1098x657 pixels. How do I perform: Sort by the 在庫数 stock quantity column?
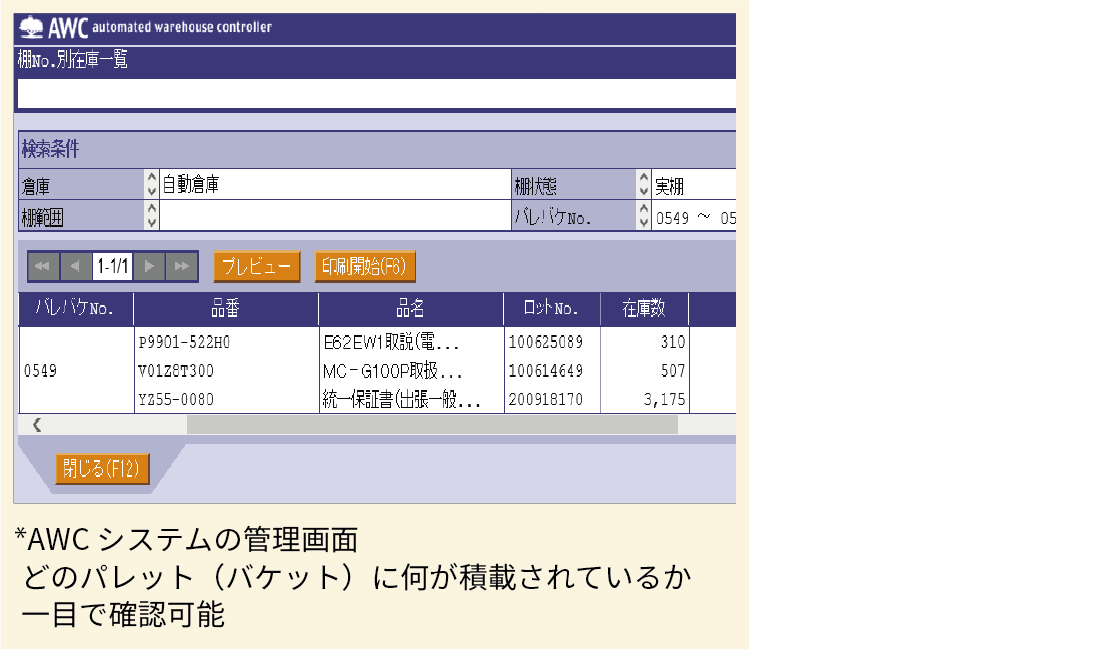tap(644, 308)
